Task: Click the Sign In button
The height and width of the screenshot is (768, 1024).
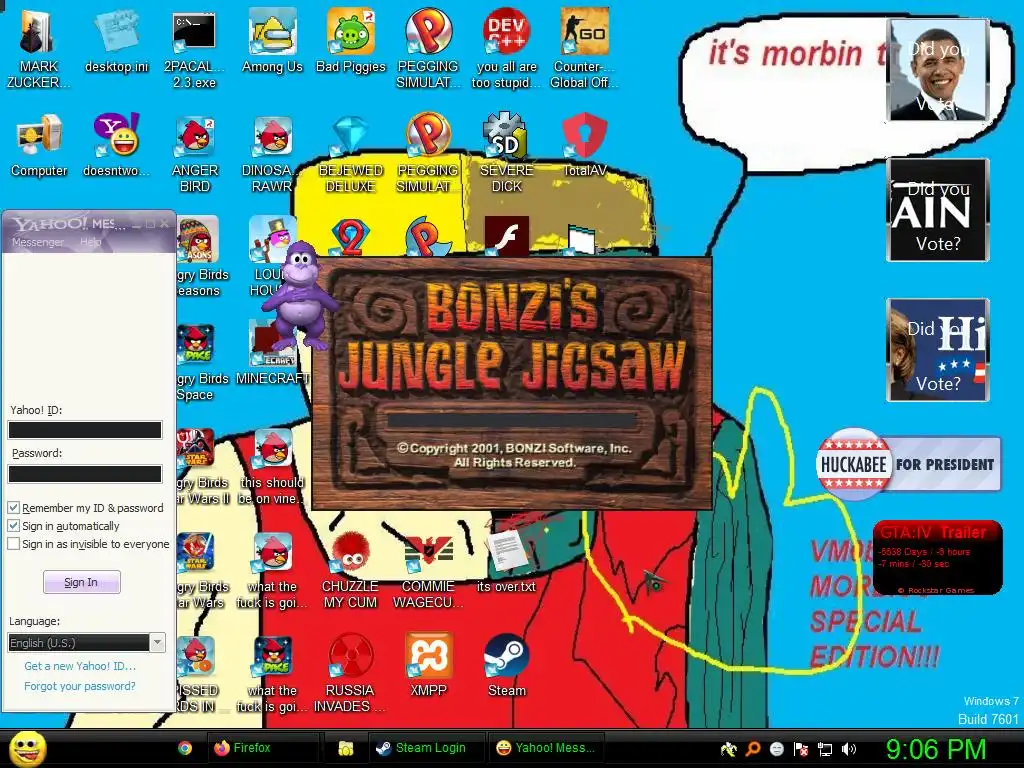Action: coord(82,582)
